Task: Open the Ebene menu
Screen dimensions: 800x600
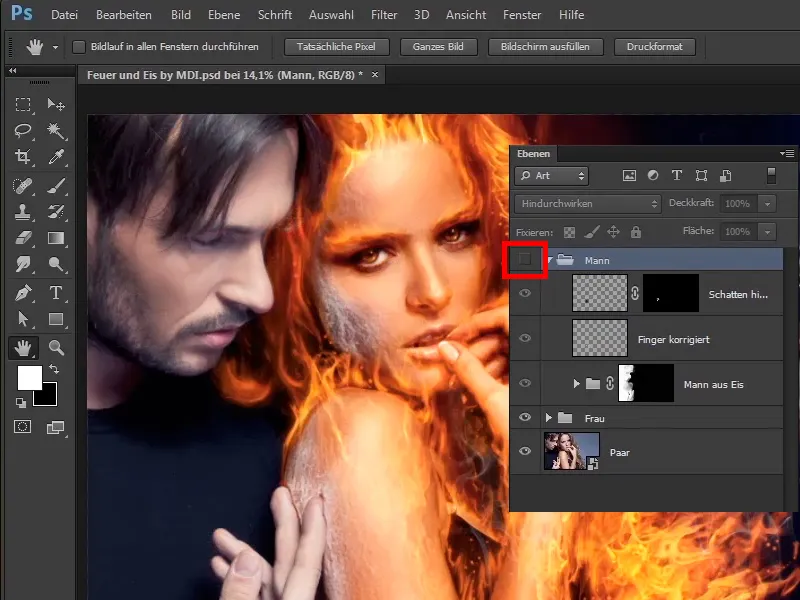Action: click(x=224, y=15)
